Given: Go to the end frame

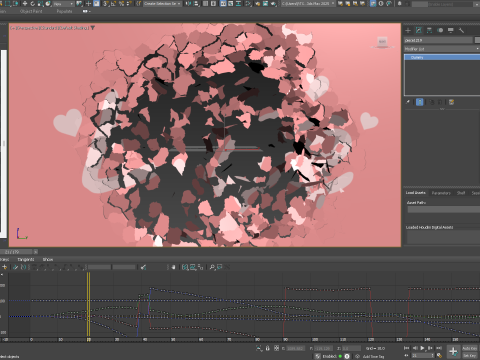Looking at the screenshot, I should coord(439,348).
